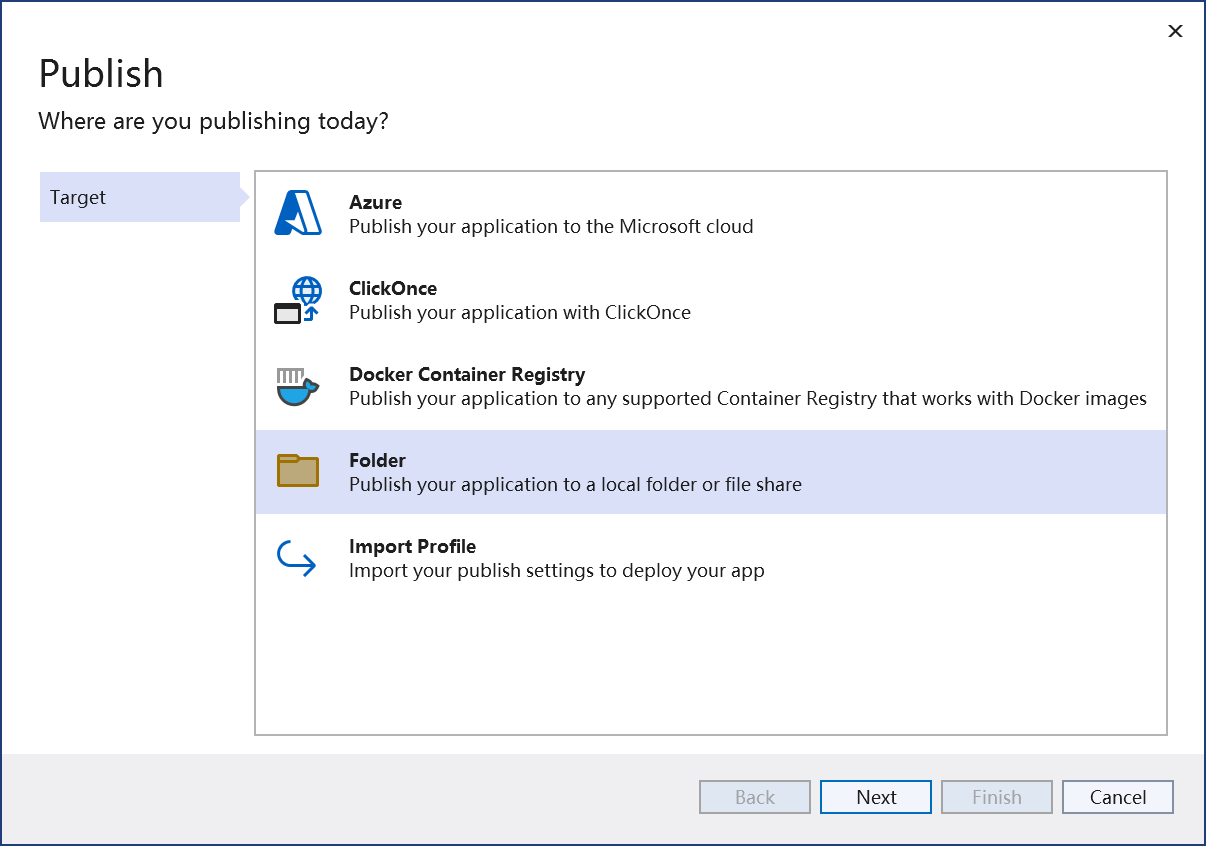This screenshot has width=1206, height=846.
Task: Close the Publish window with X
Action: [1175, 31]
